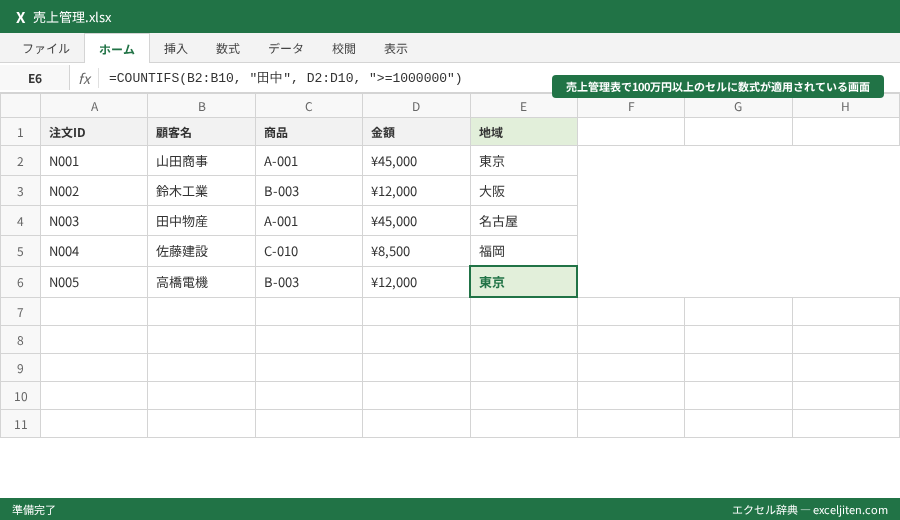Select the 注文ID header cell

tap(94, 133)
